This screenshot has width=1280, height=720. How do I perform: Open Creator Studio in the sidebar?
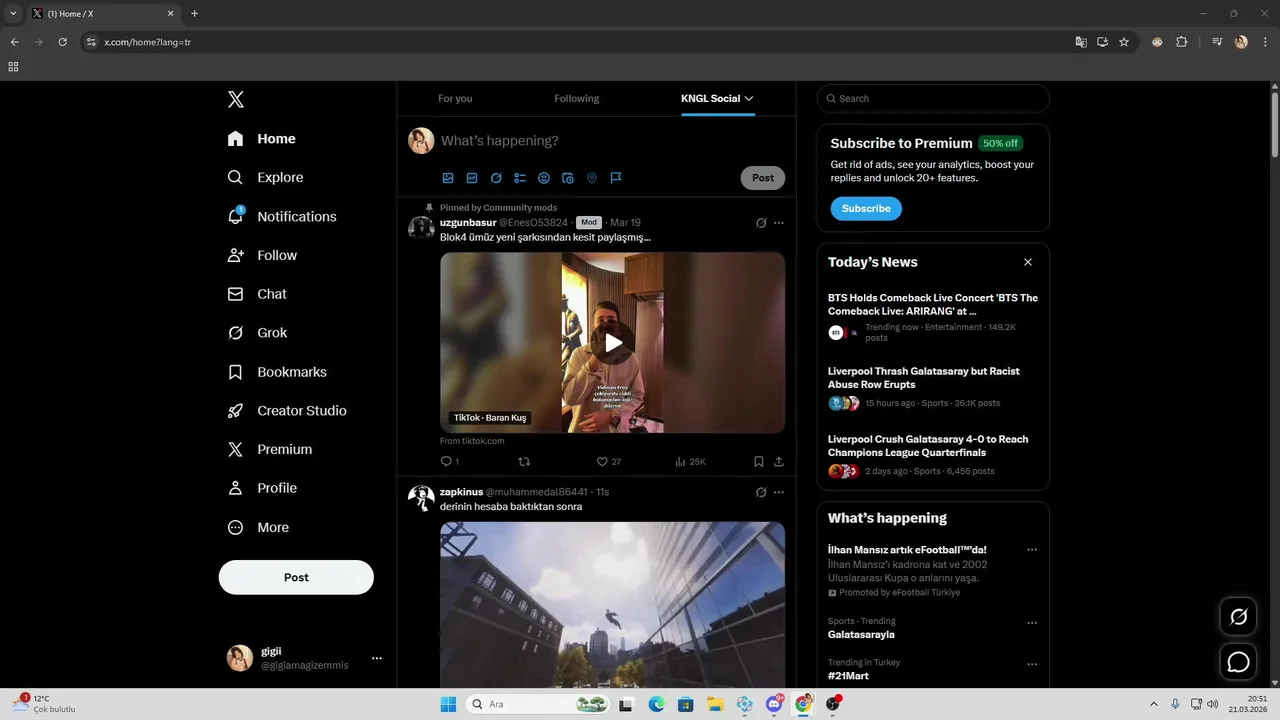(287, 411)
